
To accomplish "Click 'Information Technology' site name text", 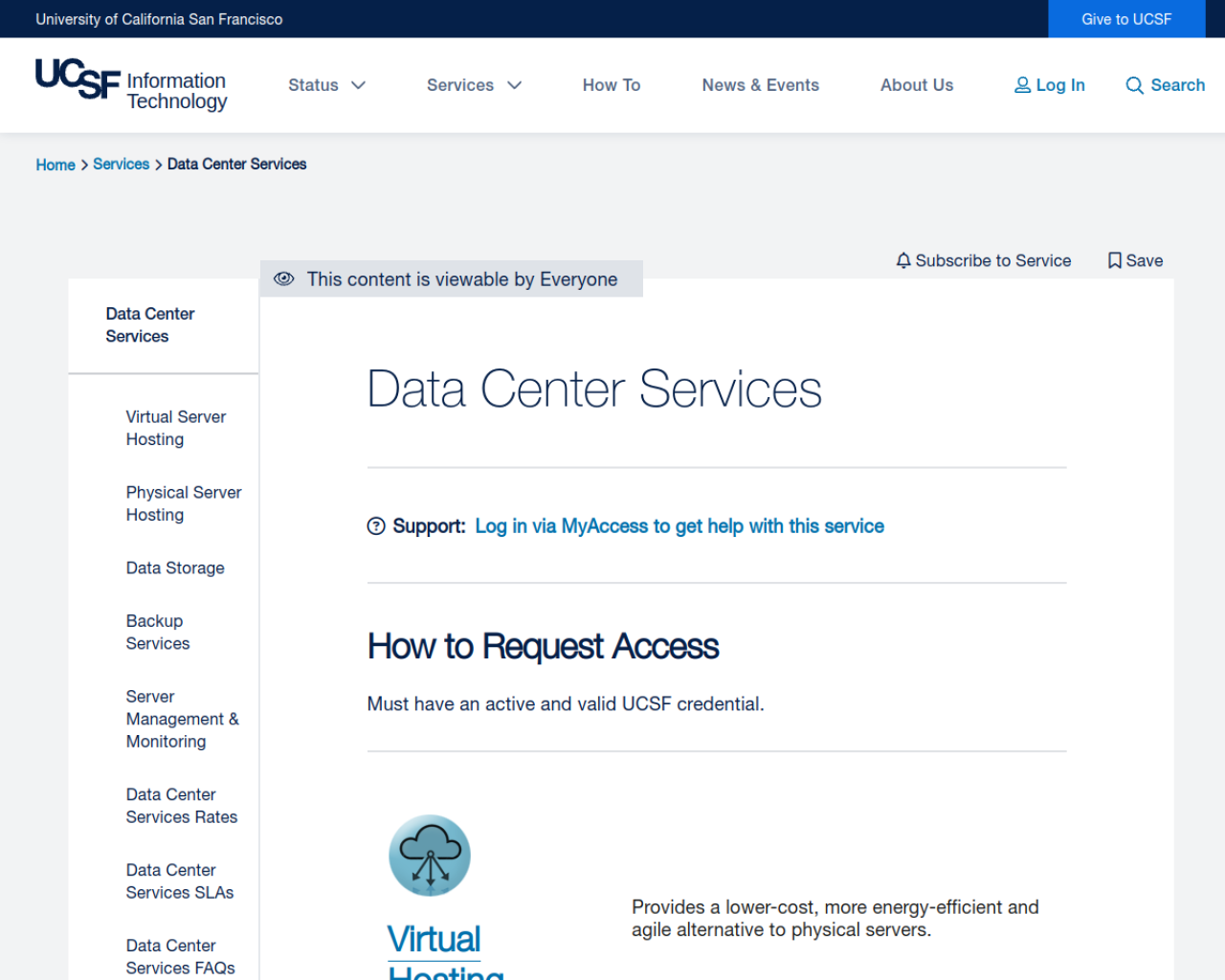I will 177,91.
